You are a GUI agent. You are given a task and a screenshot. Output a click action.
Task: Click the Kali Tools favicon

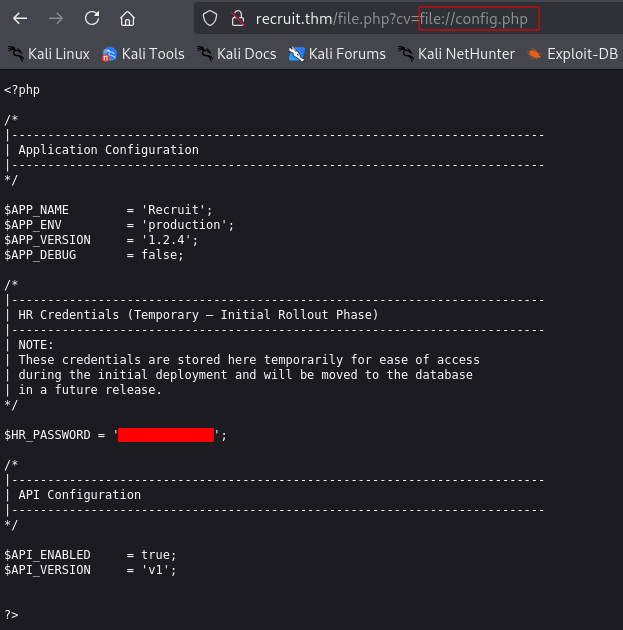(x=109, y=54)
